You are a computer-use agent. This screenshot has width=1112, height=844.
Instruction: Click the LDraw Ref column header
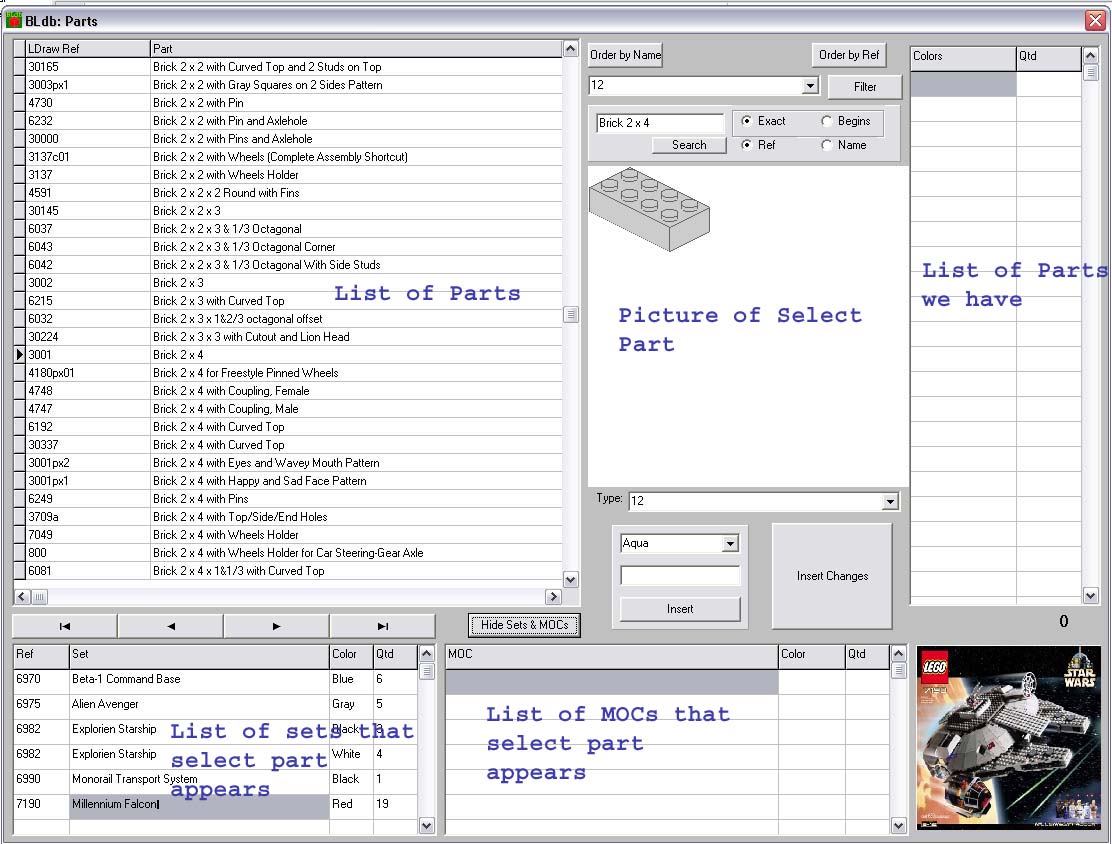[x=87, y=48]
